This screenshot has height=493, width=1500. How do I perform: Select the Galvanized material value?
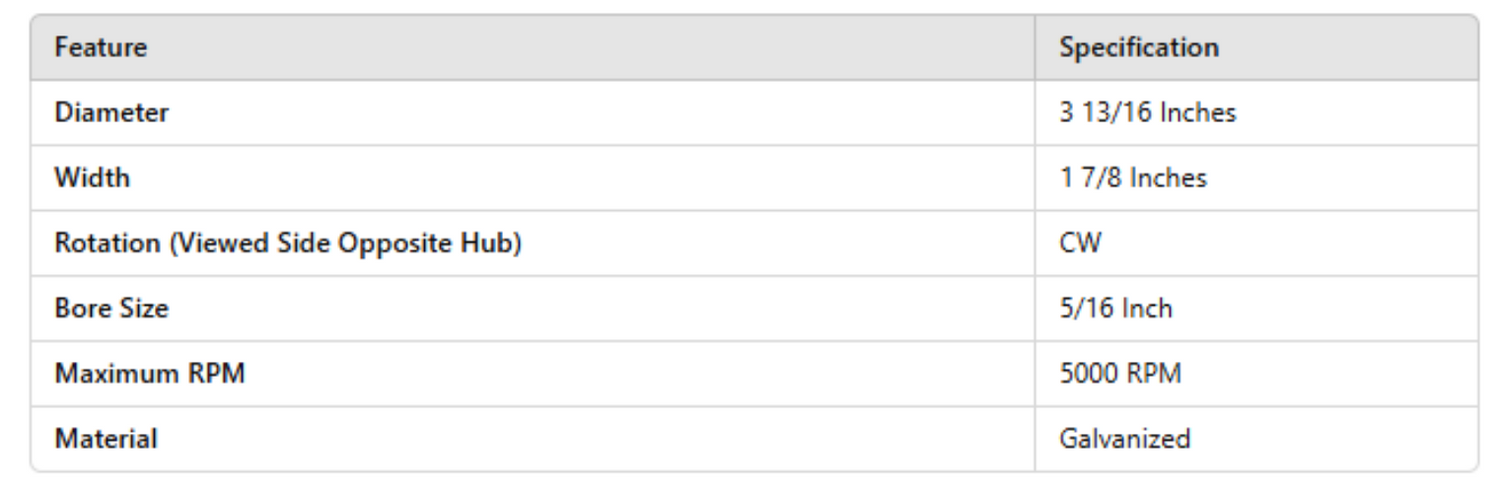pyautogui.click(x=1125, y=439)
